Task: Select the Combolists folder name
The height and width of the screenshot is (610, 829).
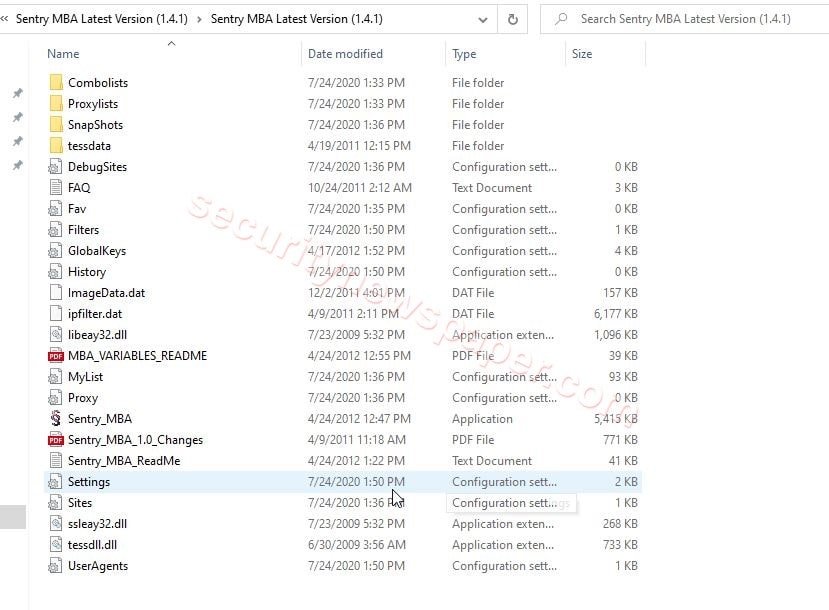Action: pos(98,82)
